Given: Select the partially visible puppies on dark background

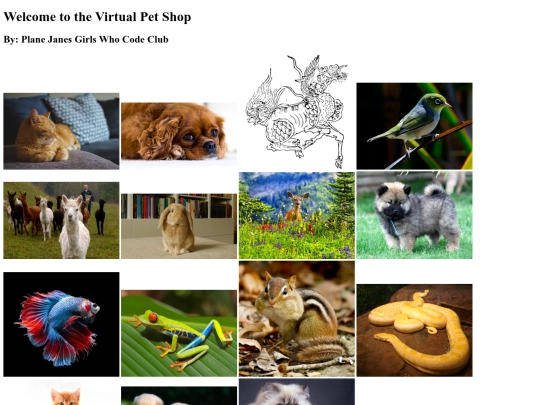Looking at the screenshot, I should 179,396.
